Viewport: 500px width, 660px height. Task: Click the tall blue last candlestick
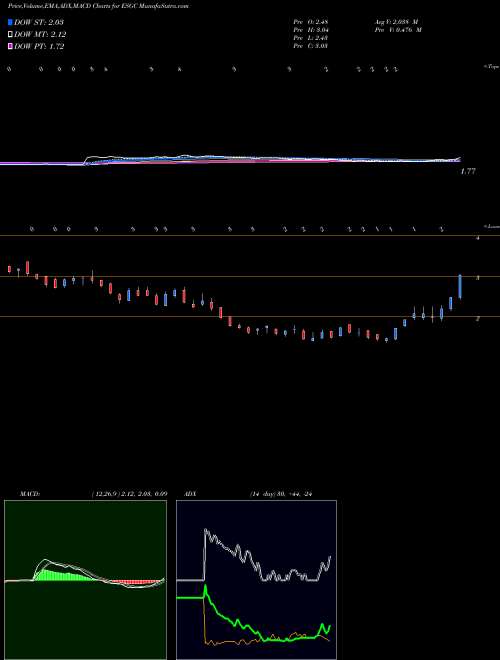click(460, 287)
